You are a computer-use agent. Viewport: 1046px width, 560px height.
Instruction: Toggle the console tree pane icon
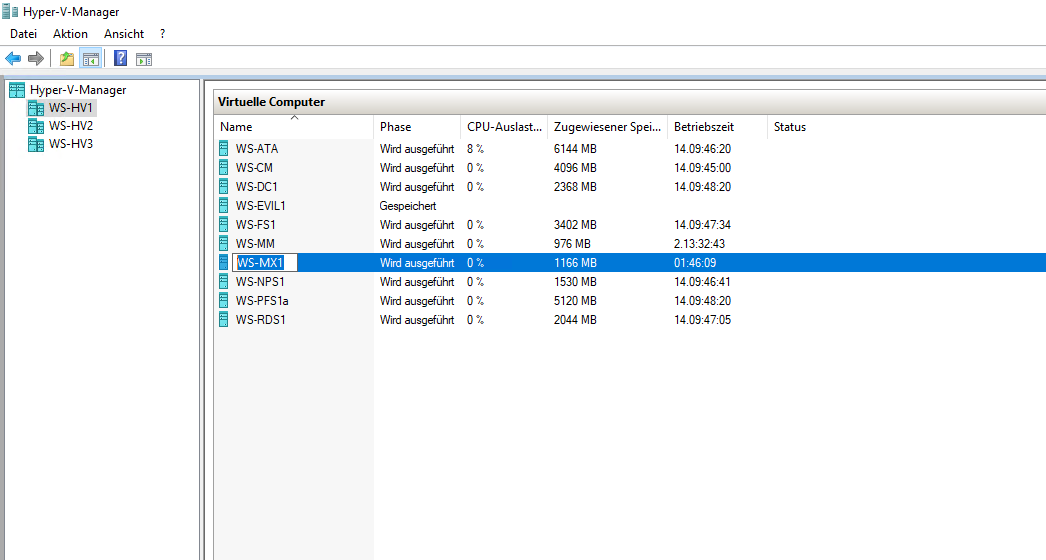pyautogui.click(x=91, y=59)
